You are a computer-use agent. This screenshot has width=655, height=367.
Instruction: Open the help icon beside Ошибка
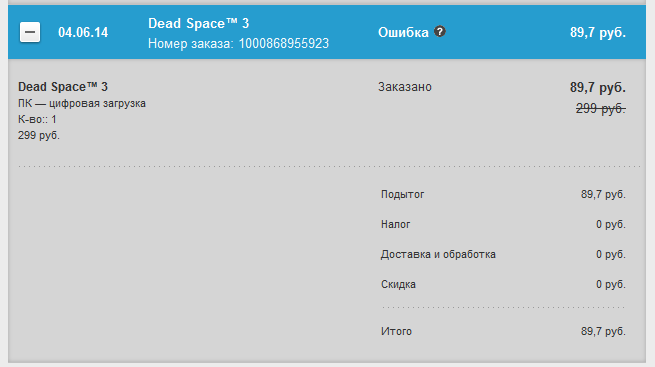[x=439, y=31]
